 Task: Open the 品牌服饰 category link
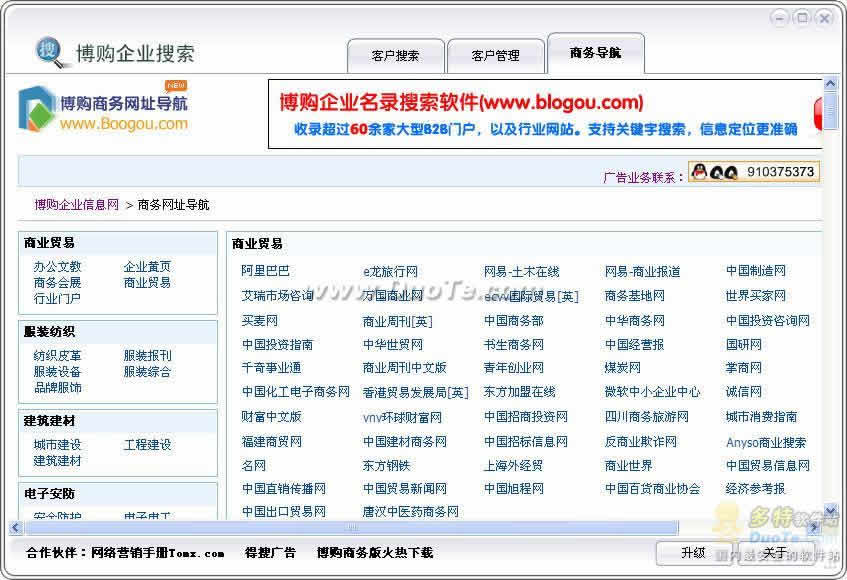[x=57, y=388]
